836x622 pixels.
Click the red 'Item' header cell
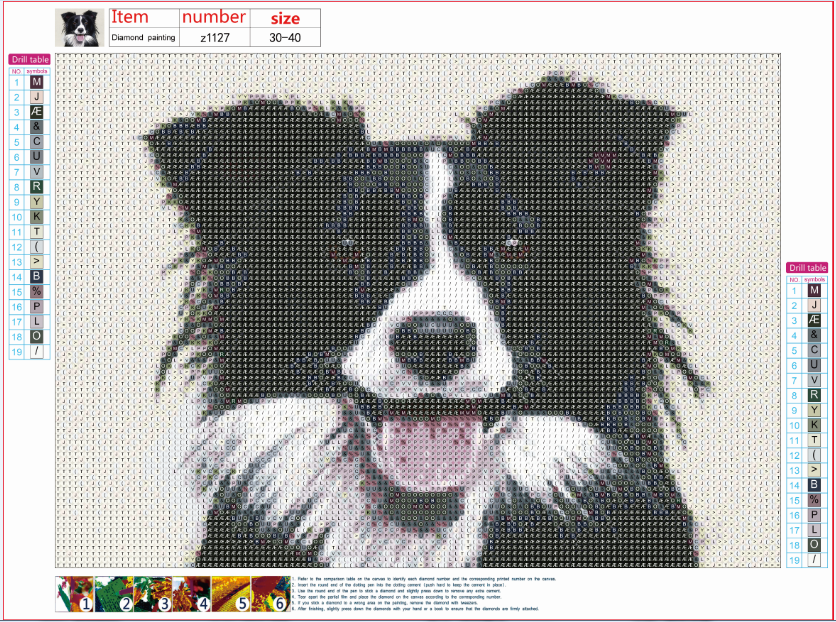(144, 18)
